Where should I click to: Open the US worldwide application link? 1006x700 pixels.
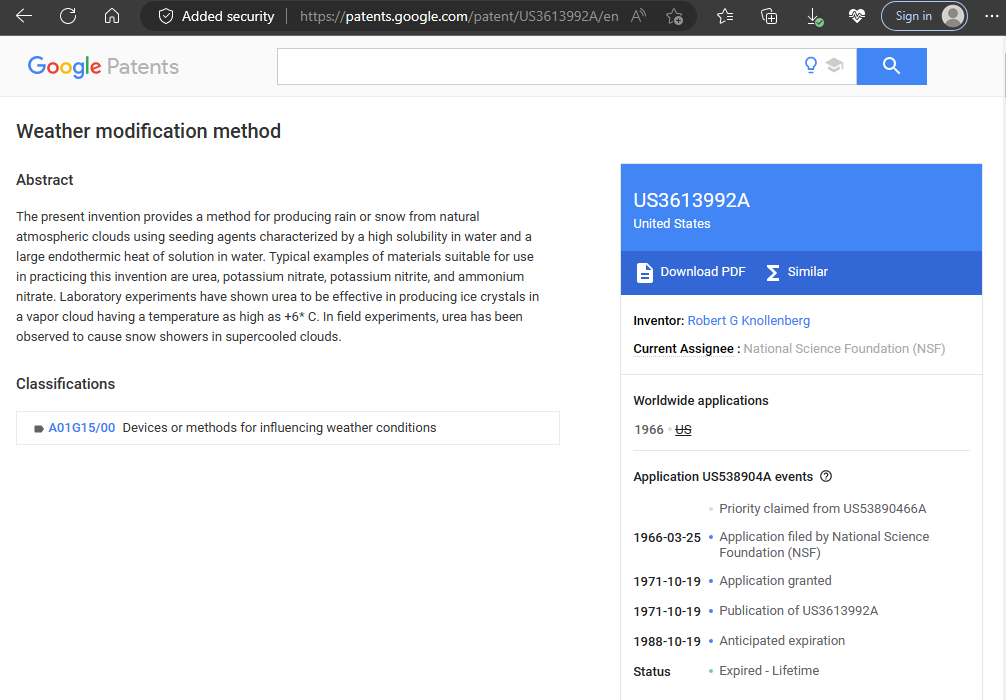click(x=683, y=430)
